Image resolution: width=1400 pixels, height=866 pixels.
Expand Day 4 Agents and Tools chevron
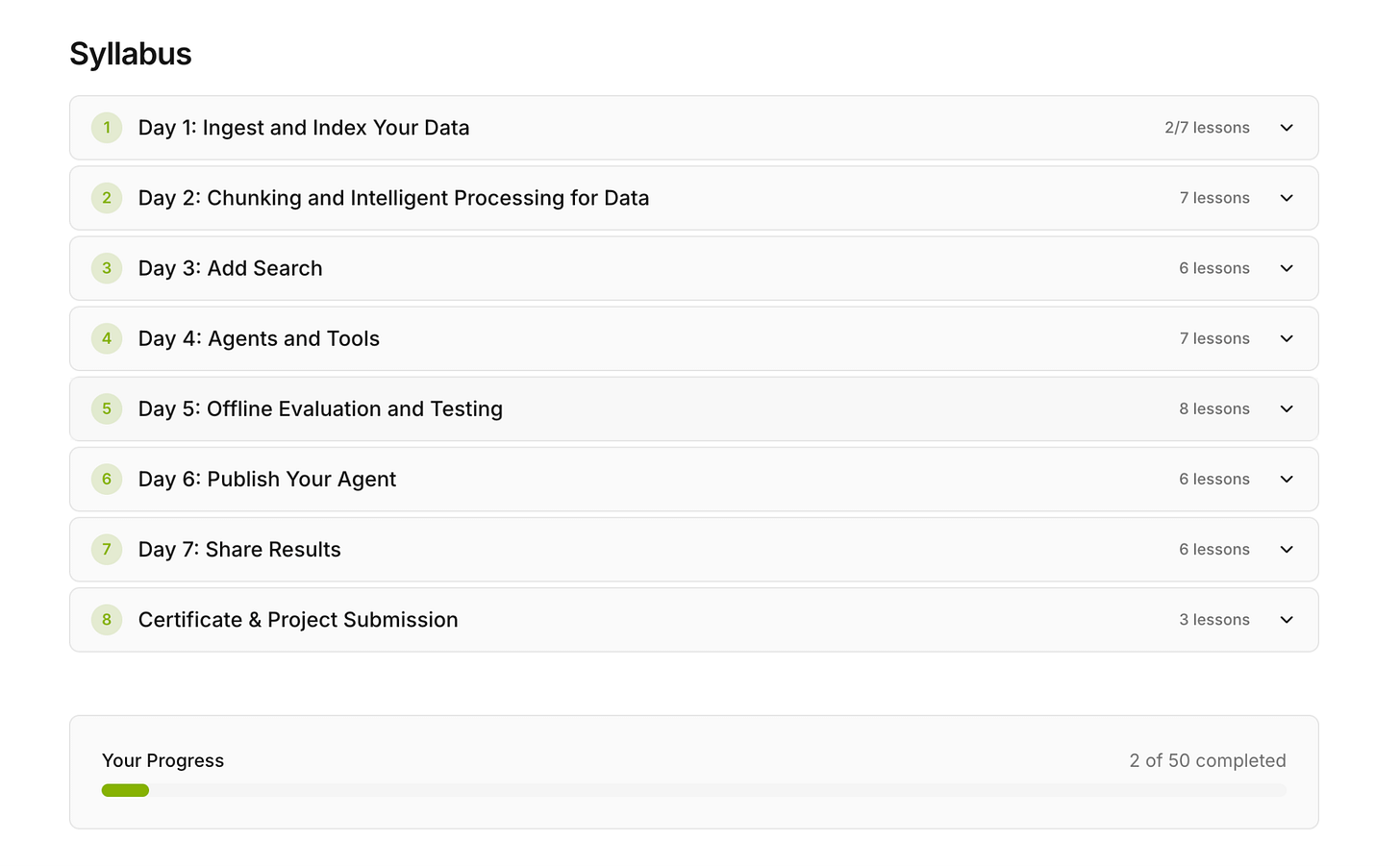point(1287,338)
